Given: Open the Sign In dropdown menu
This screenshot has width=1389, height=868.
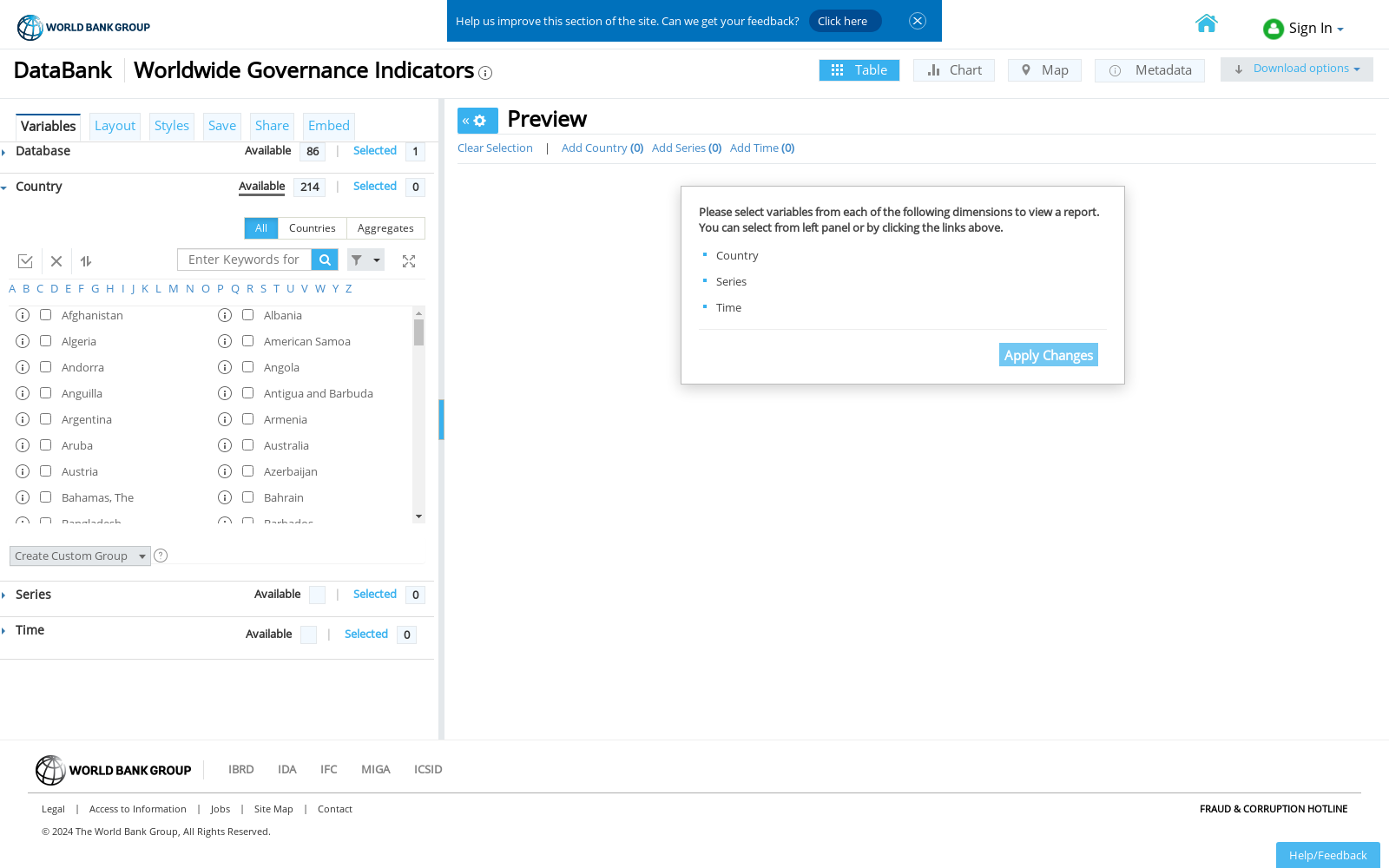Looking at the screenshot, I should tap(1316, 29).
